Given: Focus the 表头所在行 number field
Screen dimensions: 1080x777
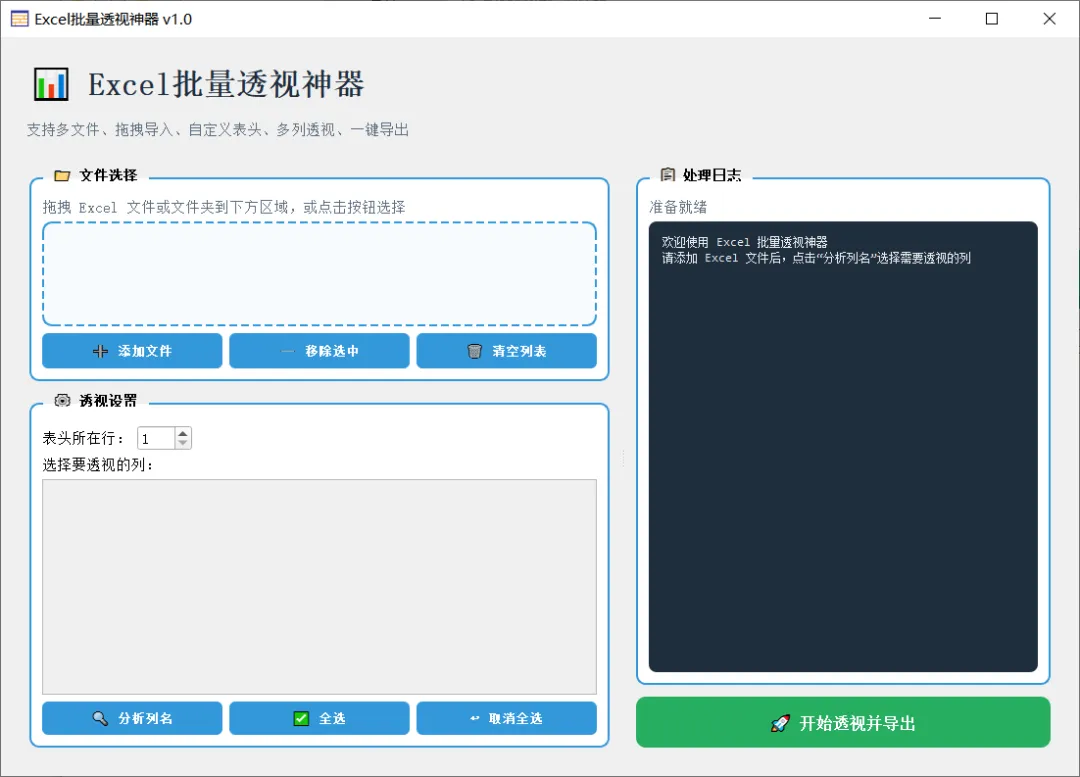Looking at the screenshot, I should tap(157, 438).
